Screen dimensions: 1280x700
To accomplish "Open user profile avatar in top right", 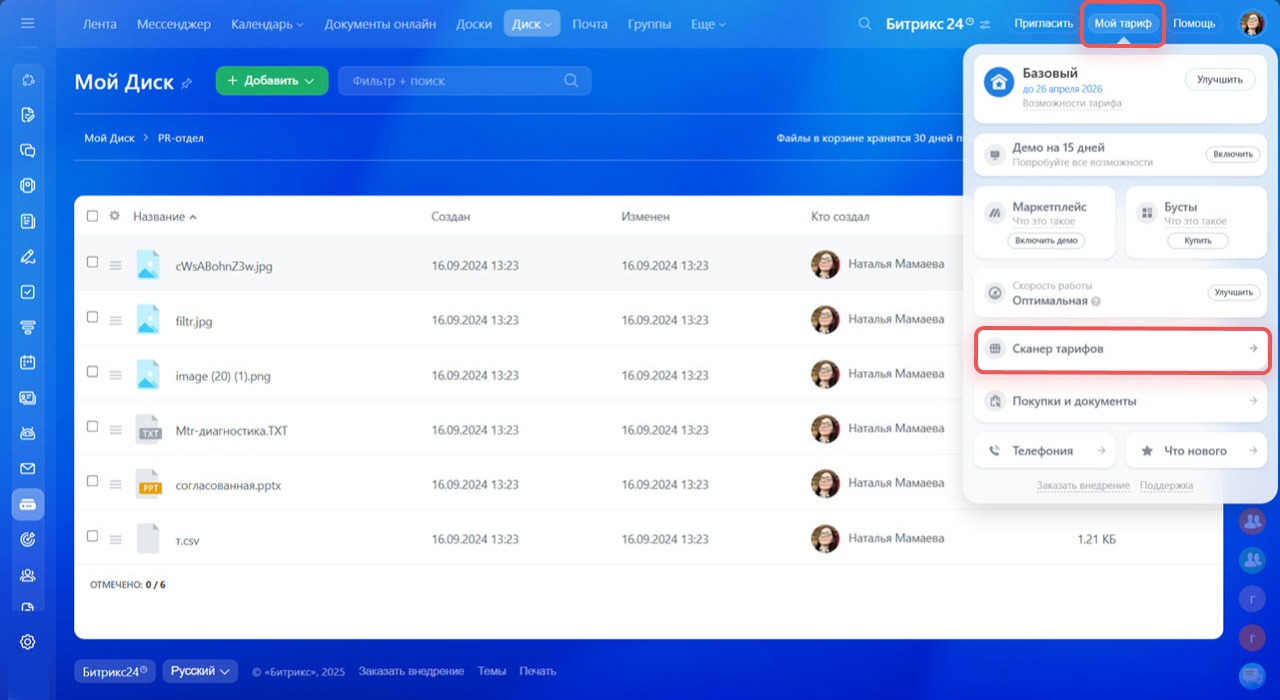I will click(1252, 23).
